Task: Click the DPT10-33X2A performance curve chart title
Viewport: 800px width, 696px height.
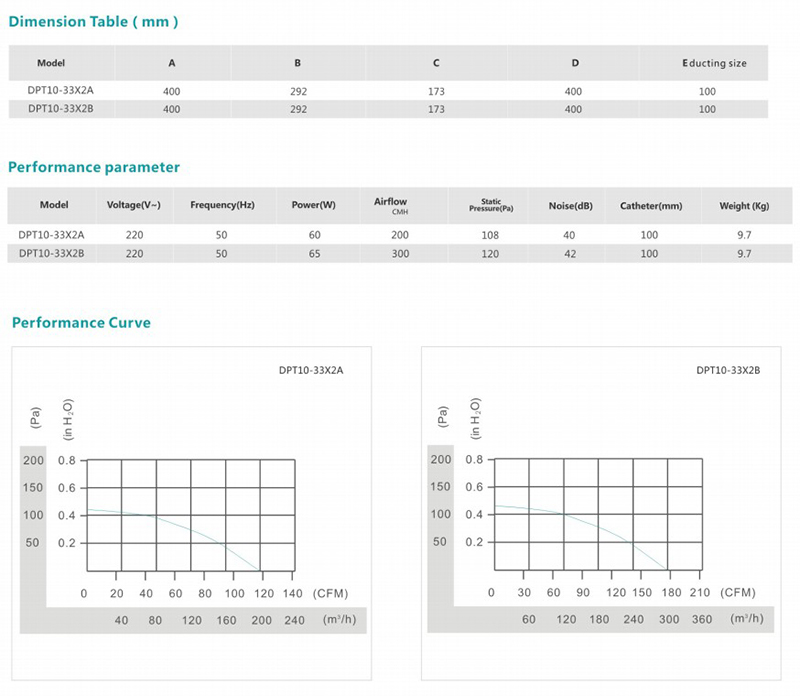Action: [x=311, y=369]
